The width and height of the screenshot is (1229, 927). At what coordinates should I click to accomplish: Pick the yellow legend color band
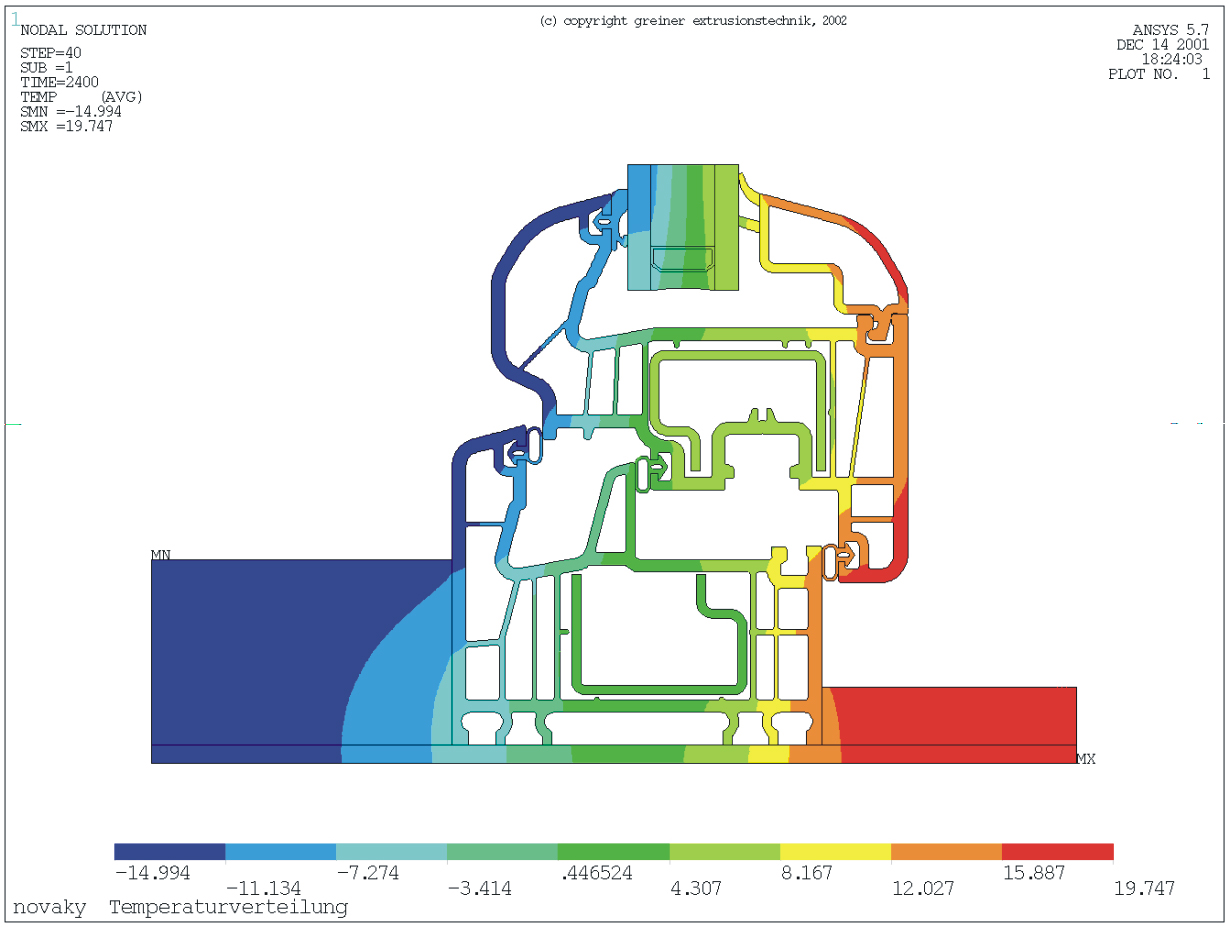click(x=835, y=852)
